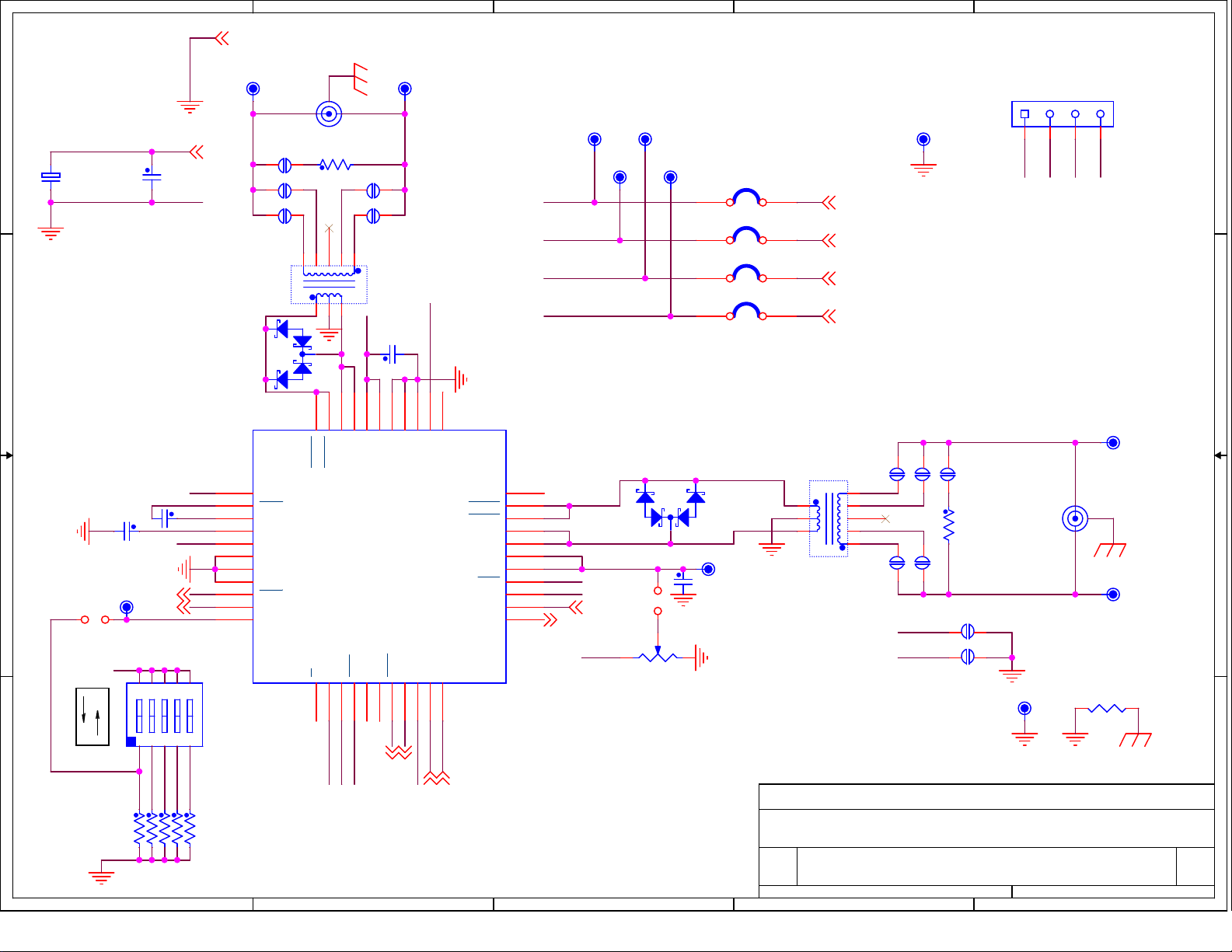The image size is (1232, 952).
Task: Click the ground symbol below the resistor network
Action: [x=101, y=877]
